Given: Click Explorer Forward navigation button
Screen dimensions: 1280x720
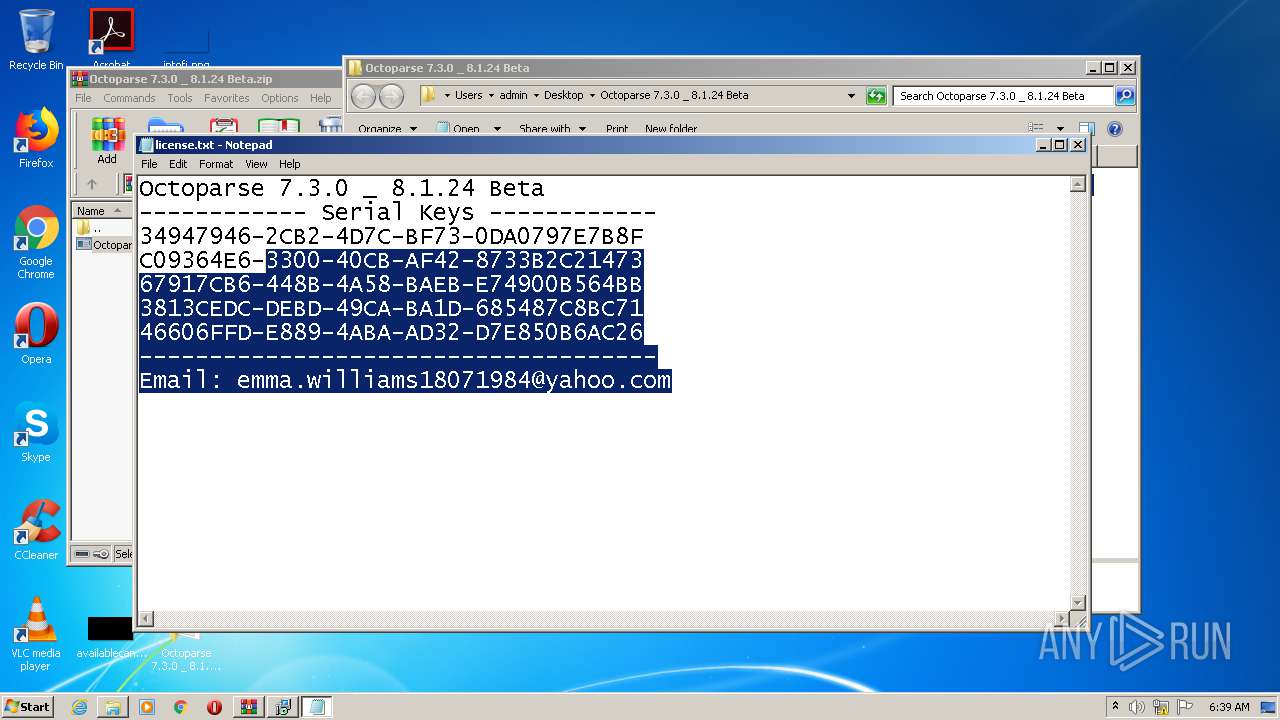Looking at the screenshot, I should pos(392,96).
